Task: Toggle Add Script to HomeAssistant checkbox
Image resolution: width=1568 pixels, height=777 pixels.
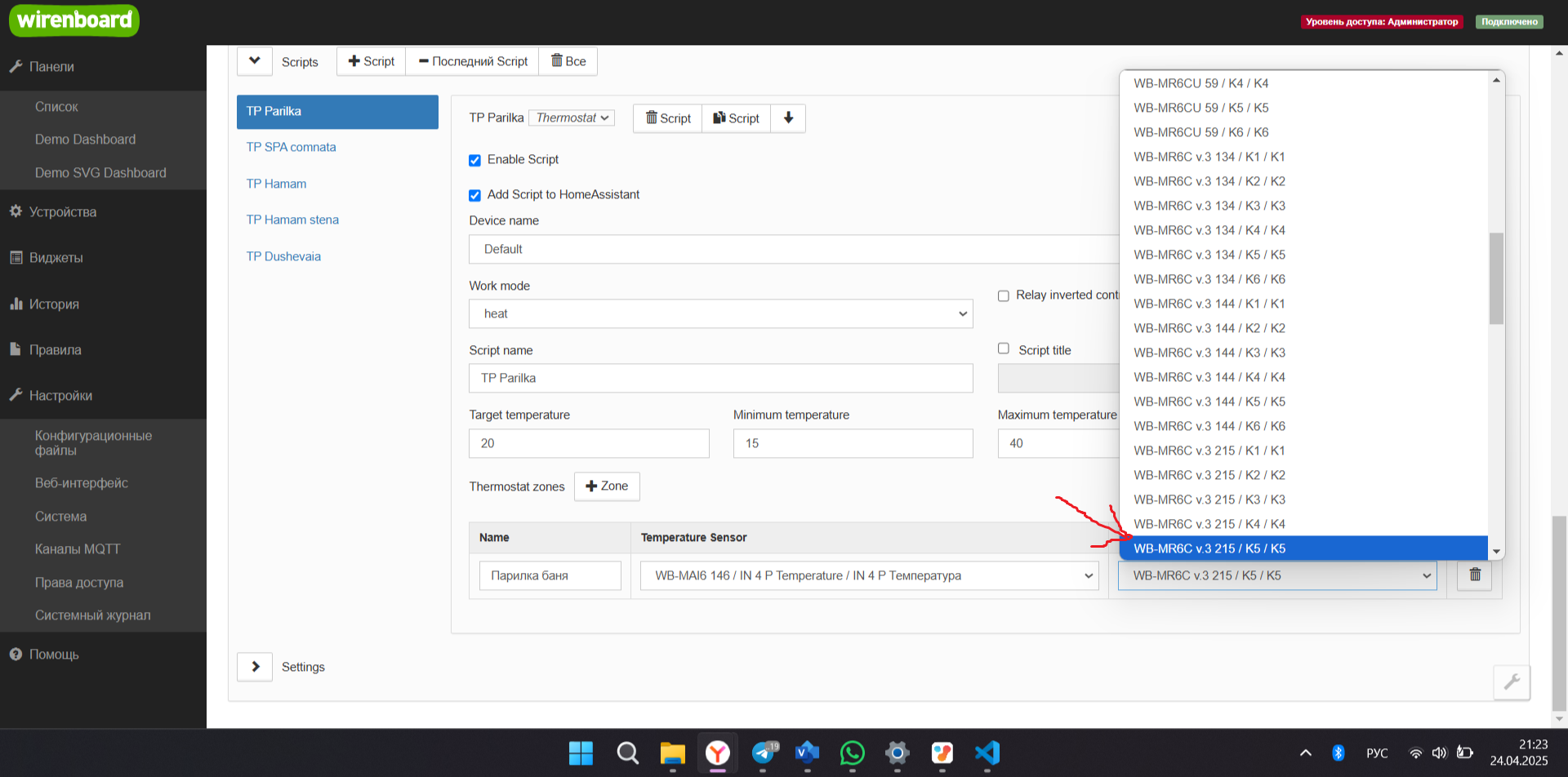Action: tap(474, 195)
